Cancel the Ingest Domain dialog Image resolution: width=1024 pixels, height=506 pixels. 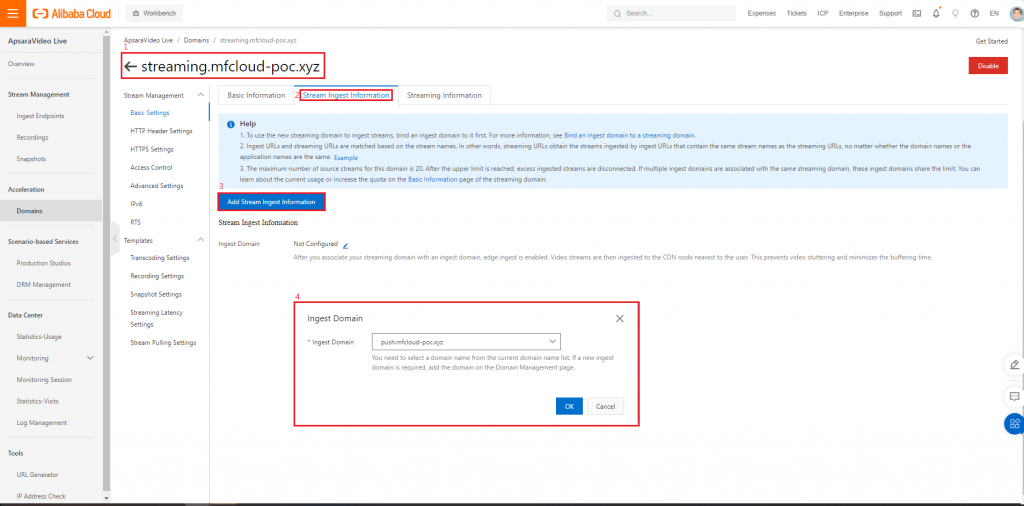pos(605,406)
